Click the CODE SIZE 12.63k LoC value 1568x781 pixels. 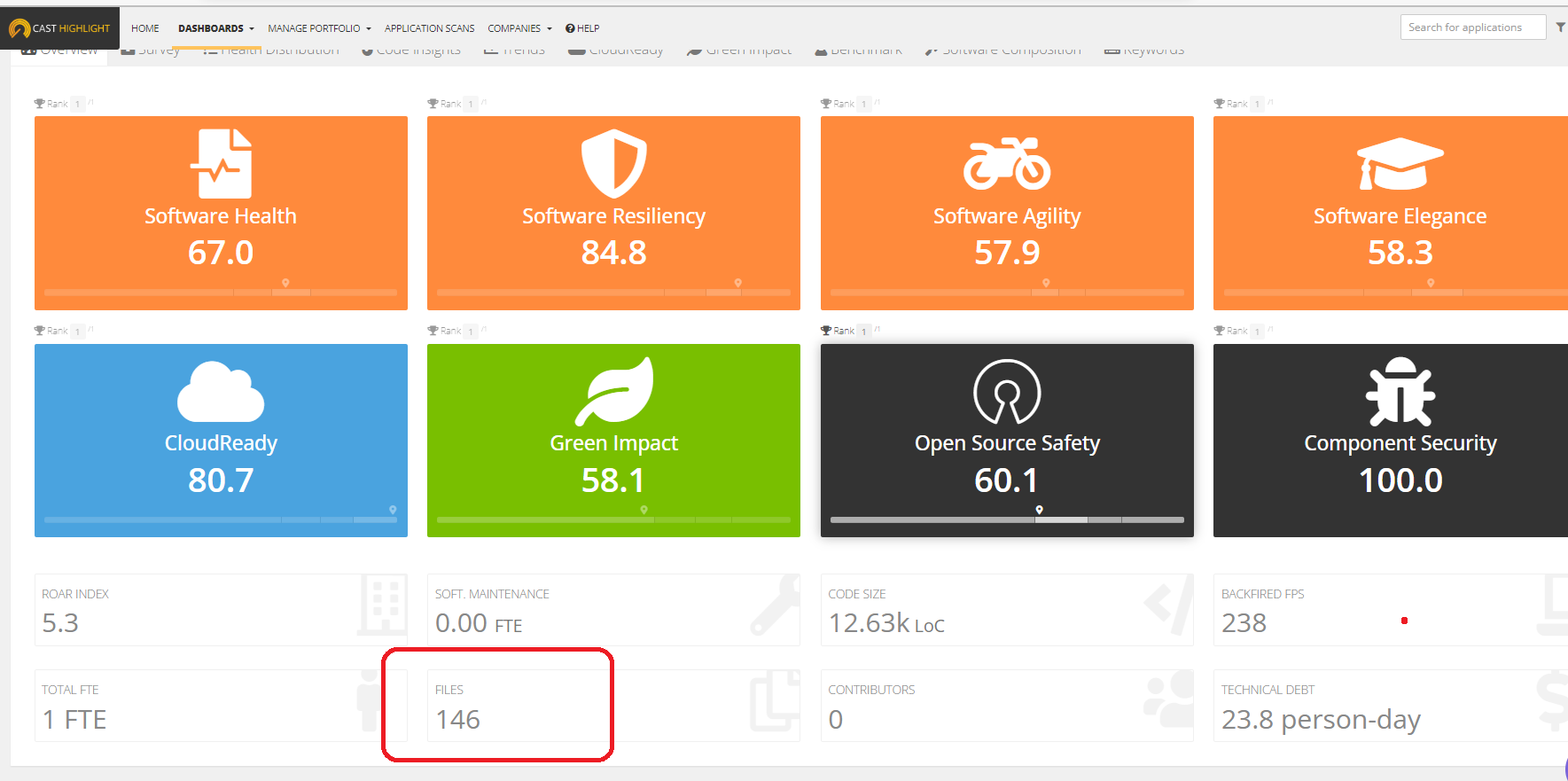tap(886, 623)
